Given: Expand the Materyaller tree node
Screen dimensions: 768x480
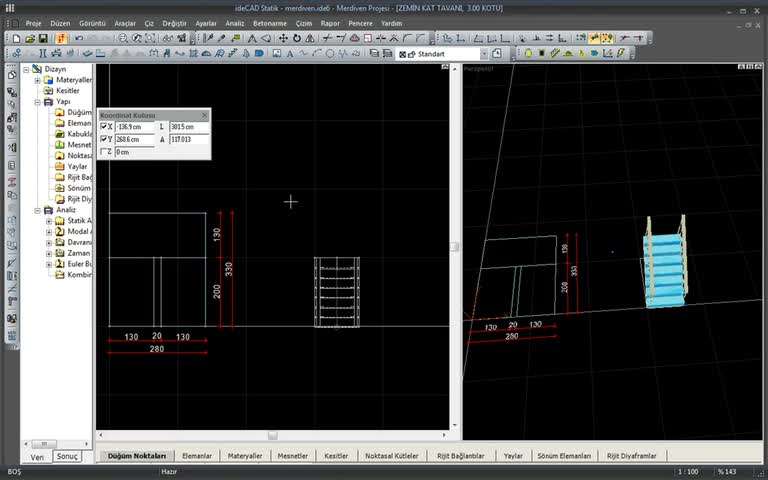Looking at the screenshot, I should click(x=37, y=80).
